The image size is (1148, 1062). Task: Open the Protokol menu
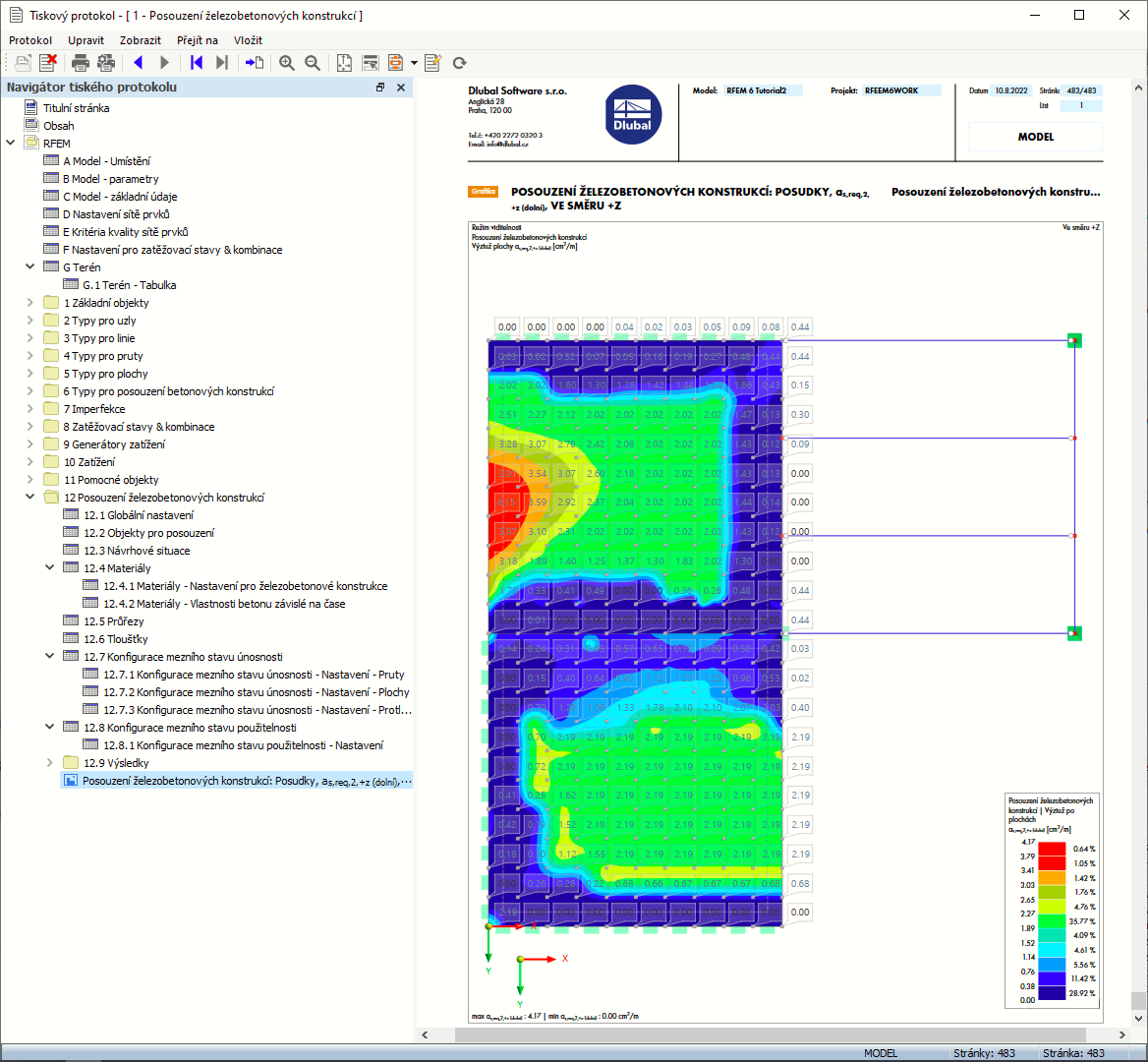[x=30, y=40]
